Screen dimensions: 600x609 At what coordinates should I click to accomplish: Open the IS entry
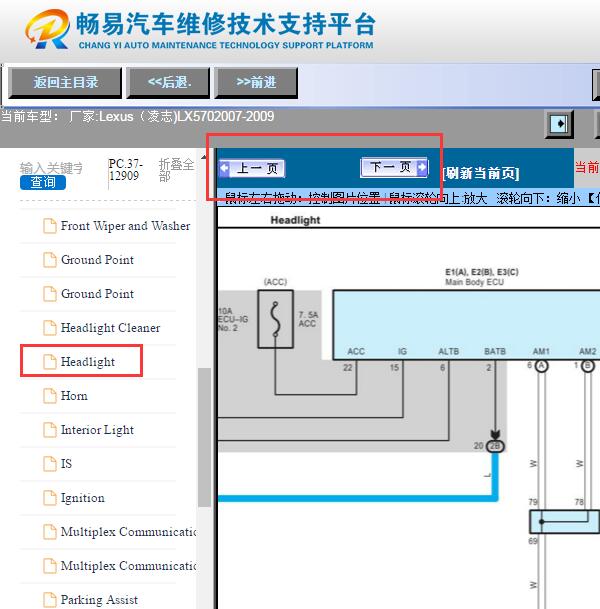pyautogui.click(x=66, y=464)
